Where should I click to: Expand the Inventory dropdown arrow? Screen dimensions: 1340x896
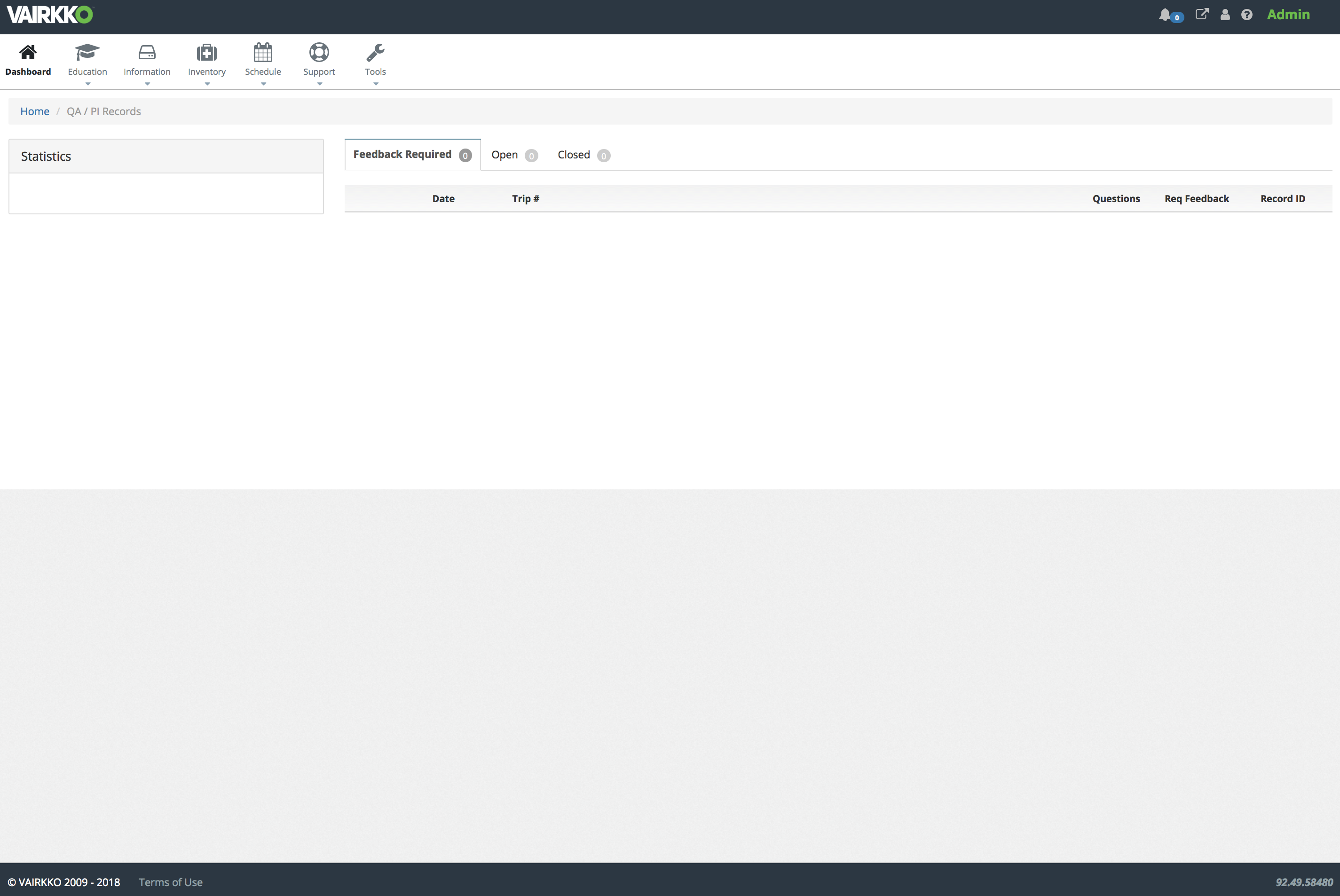pyautogui.click(x=206, y=83)
